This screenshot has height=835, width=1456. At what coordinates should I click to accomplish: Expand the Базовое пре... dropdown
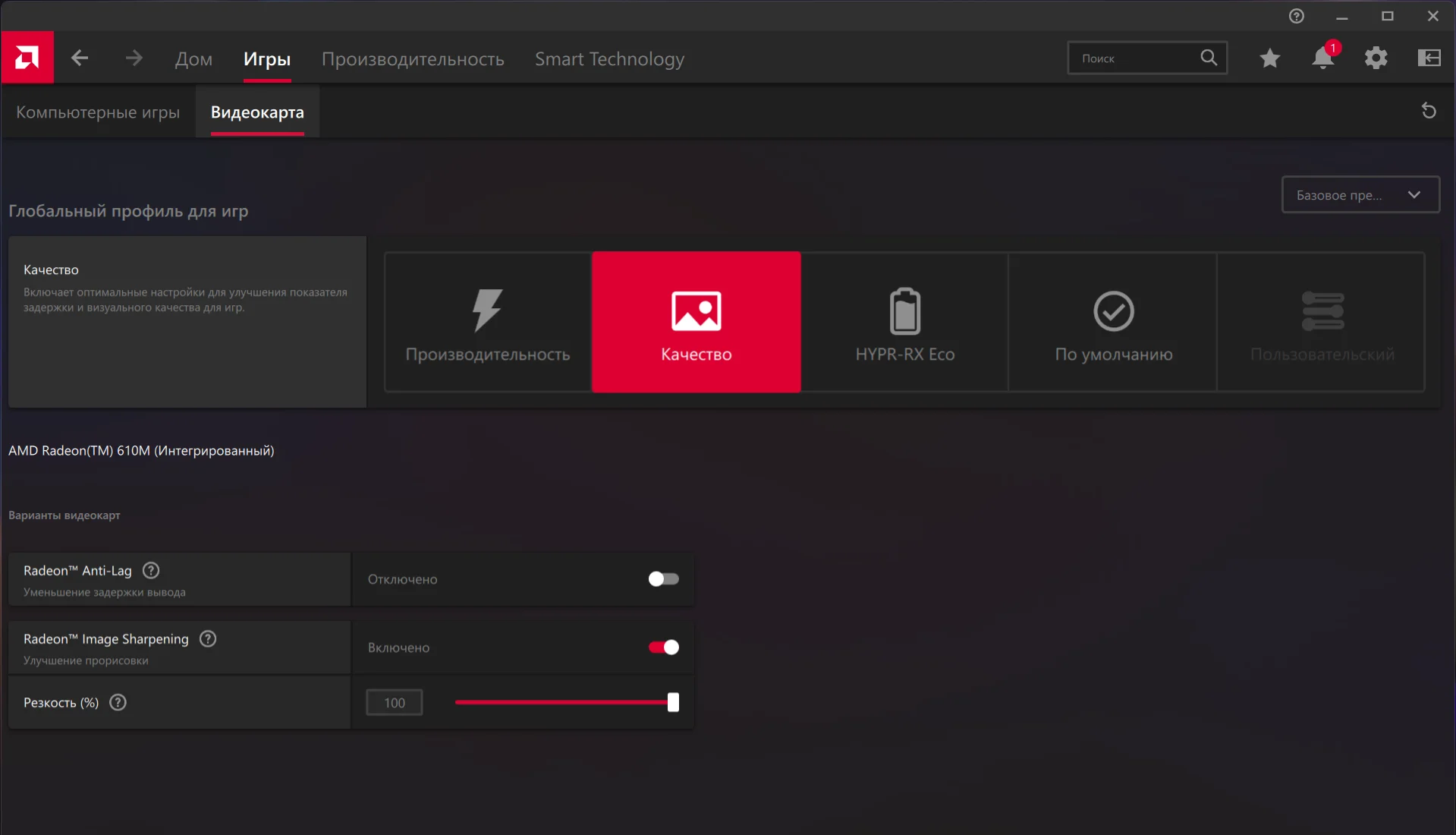click(x=1360, y=195)
